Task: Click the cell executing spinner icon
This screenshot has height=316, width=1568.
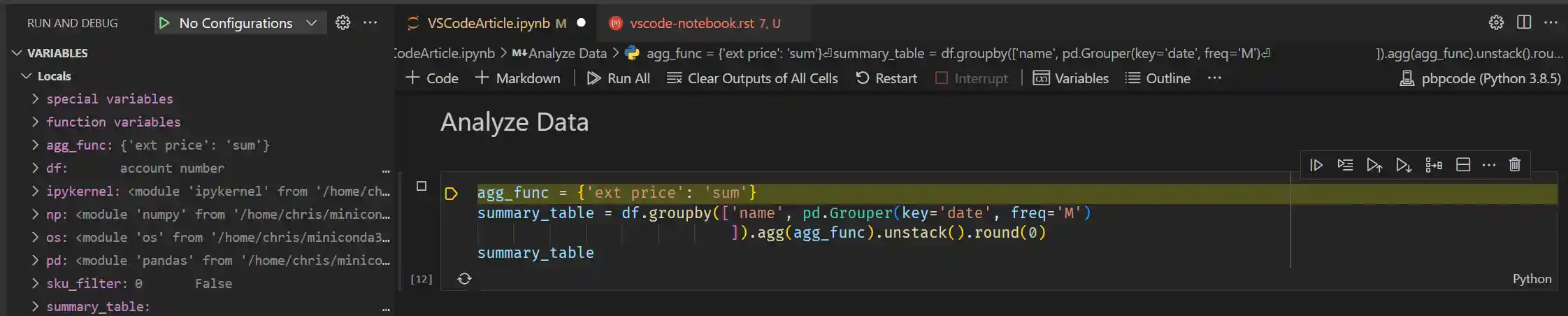Action: coord(464,279)
